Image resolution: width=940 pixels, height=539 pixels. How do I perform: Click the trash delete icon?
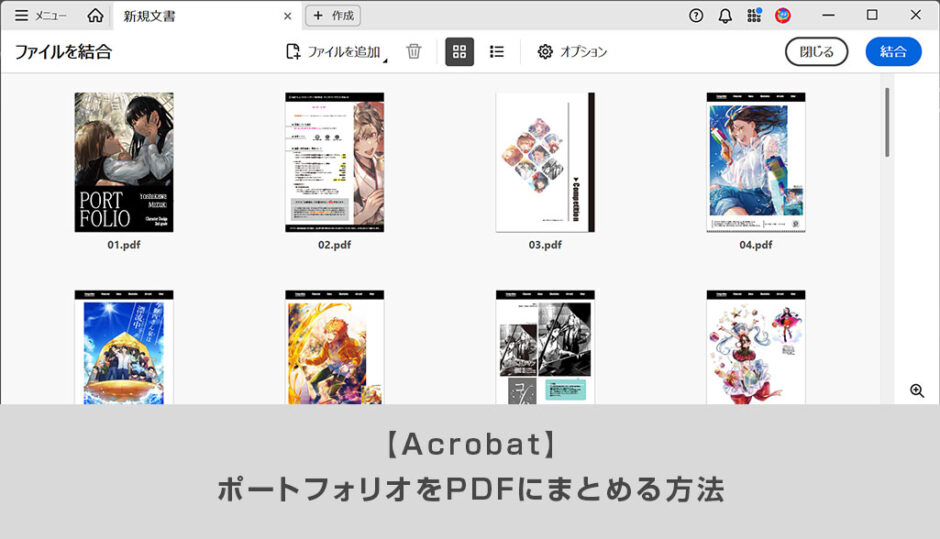point(414,52)
